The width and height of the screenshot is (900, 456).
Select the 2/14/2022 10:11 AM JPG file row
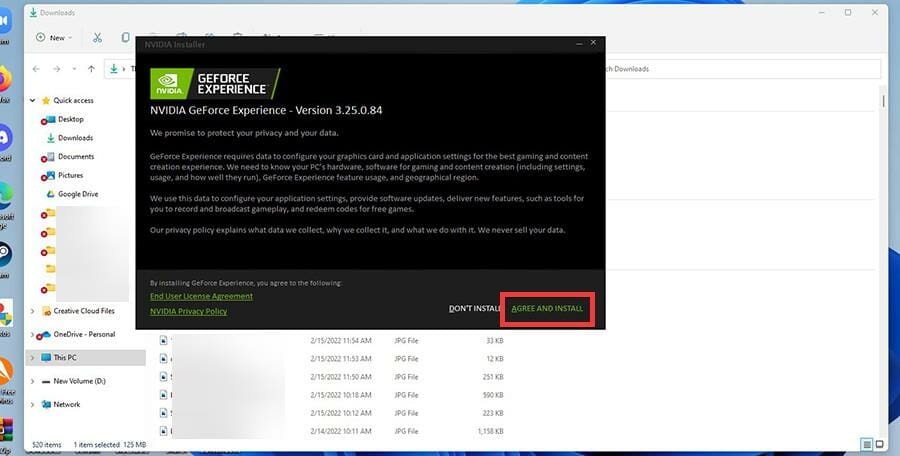click(x=333, y=431)
